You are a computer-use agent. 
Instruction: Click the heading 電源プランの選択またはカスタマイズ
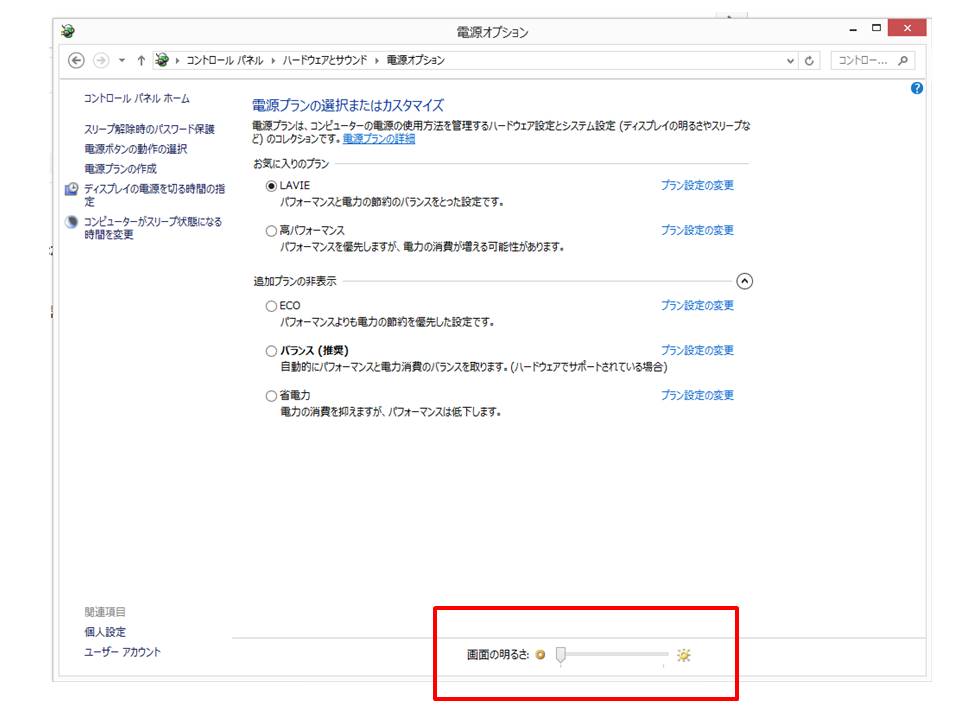tap(348, 105)
